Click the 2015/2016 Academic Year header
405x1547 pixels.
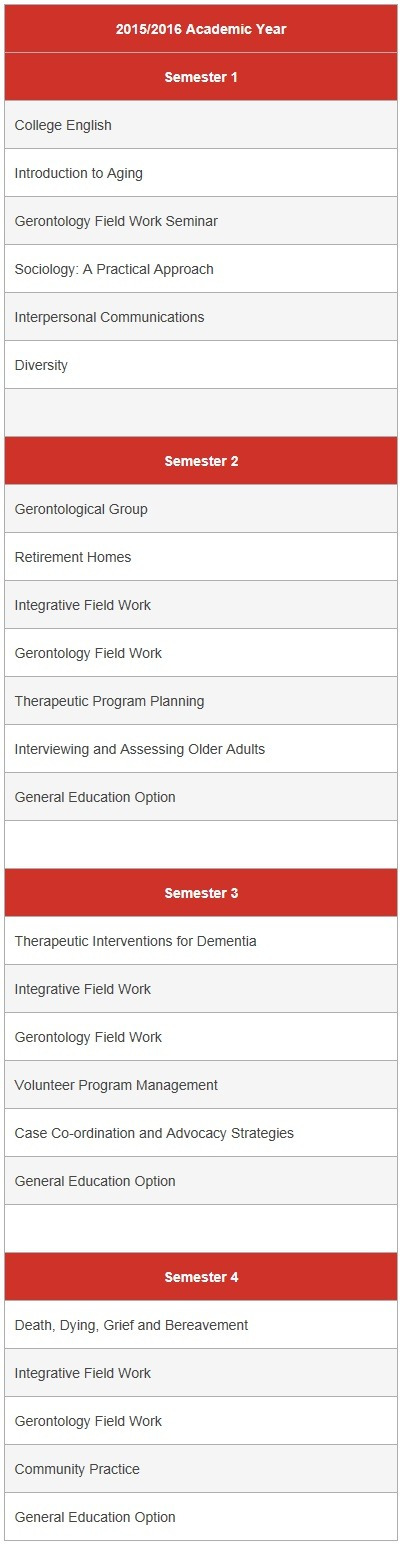click(x=201, y=29)
